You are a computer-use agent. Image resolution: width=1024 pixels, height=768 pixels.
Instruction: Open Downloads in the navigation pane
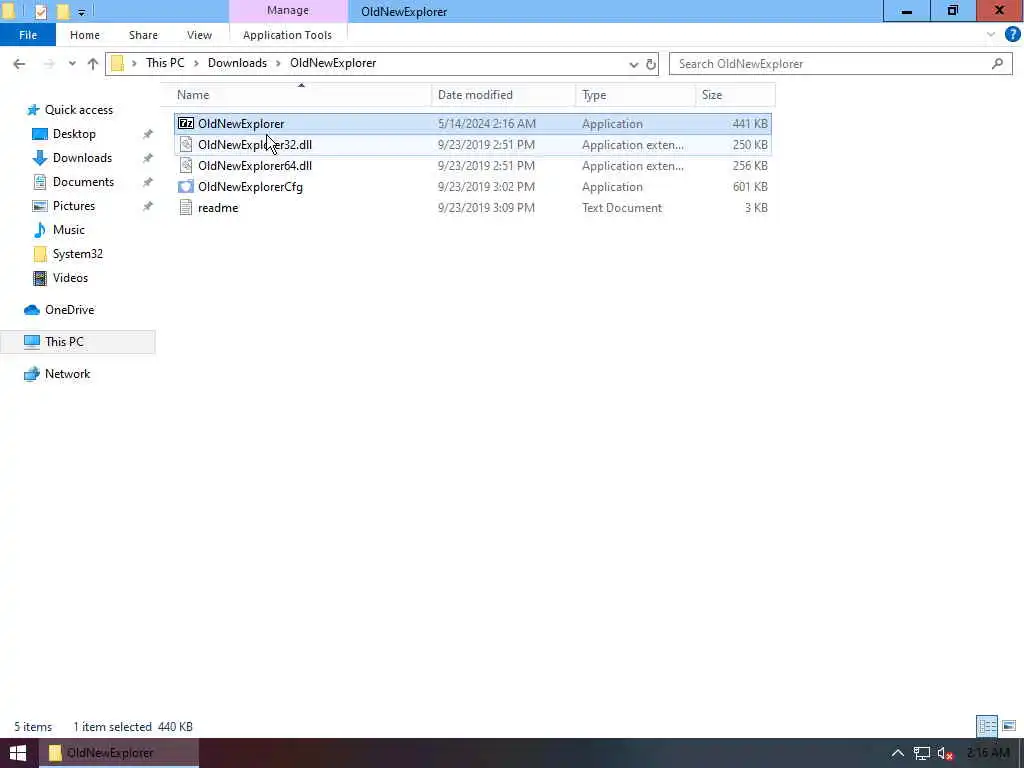click(82, 158)
